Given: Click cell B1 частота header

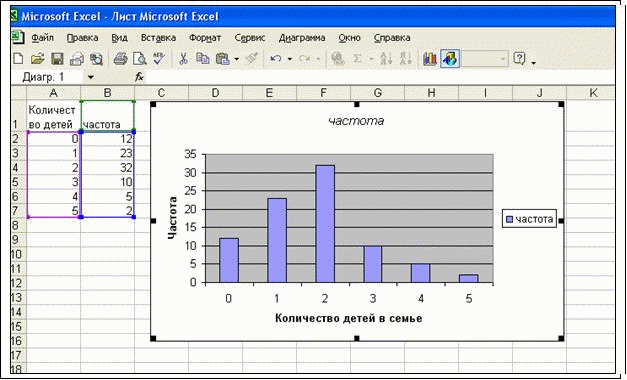Looking at the screenshot, I should [108, 116].
